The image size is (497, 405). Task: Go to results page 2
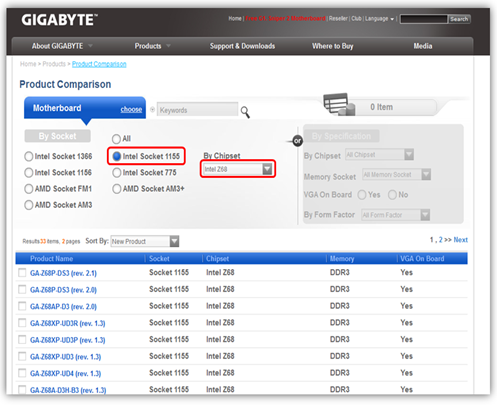pyautogui.click(x=440, y=240)
